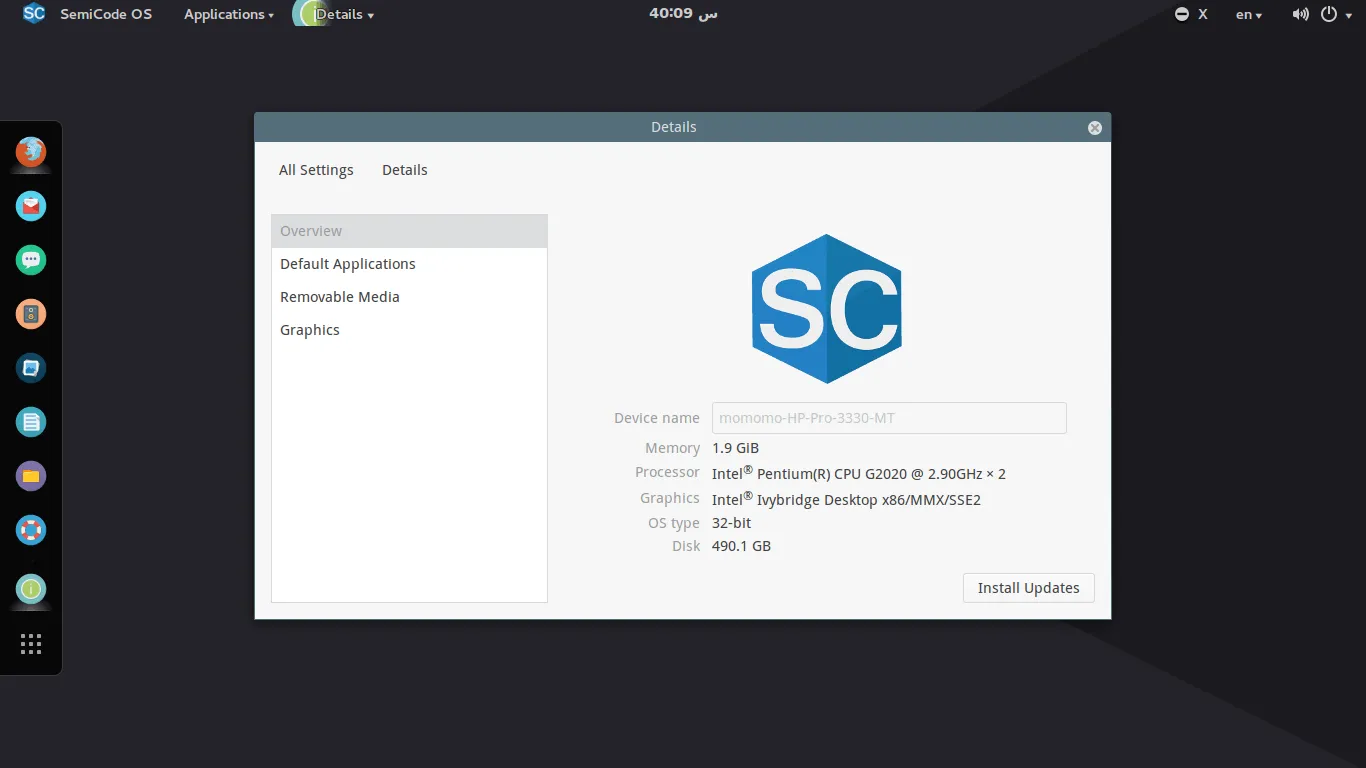The image size is (1366, 768).
Task: Open the file manager from the dock
Action: [x=30, y=476]
